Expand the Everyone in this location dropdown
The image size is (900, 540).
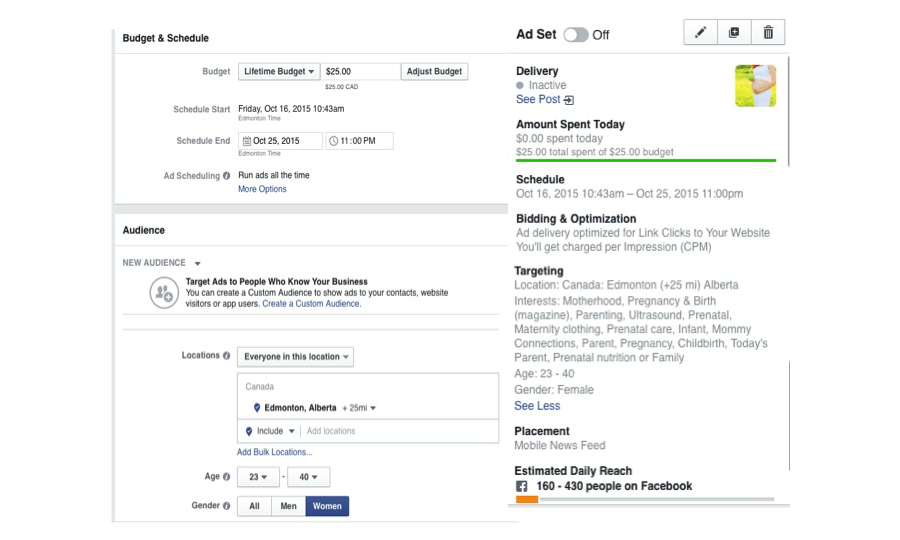tap(295, 357)
